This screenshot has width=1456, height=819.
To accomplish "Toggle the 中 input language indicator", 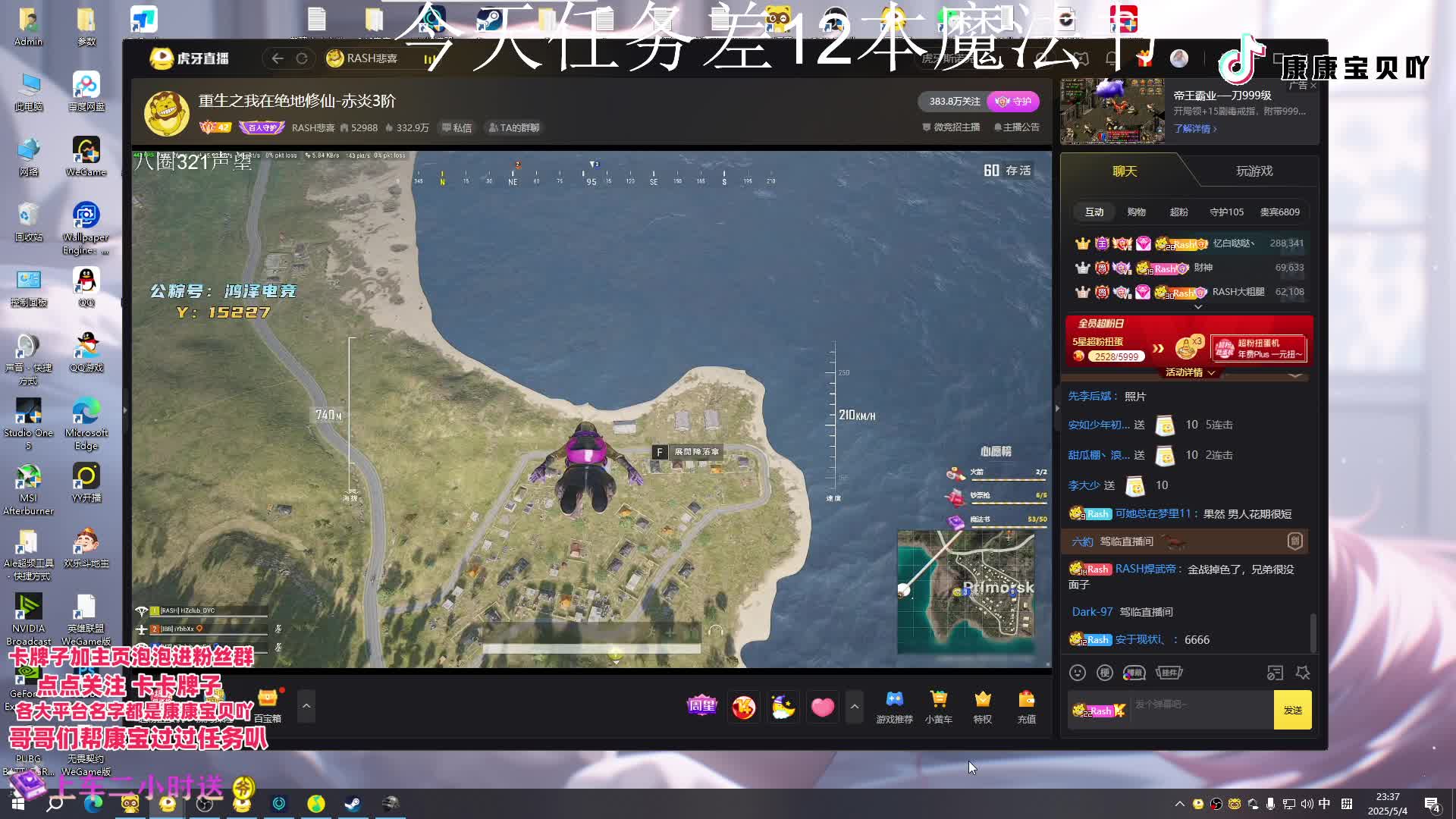I will coord(1324,804).
